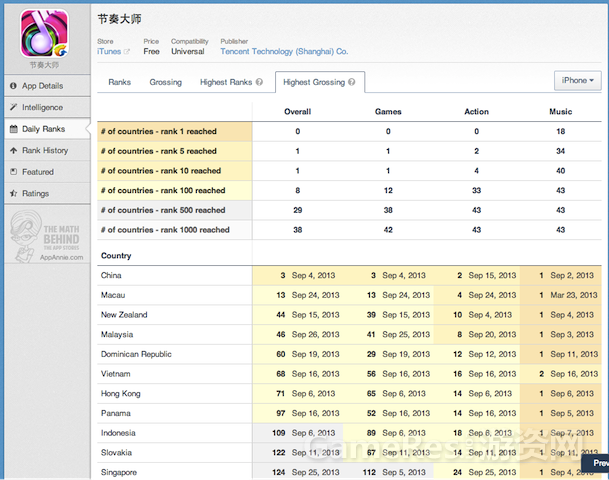609x480 pixels.
Task: Click the 节奏大师 app title heading
Action: [120, 19]
